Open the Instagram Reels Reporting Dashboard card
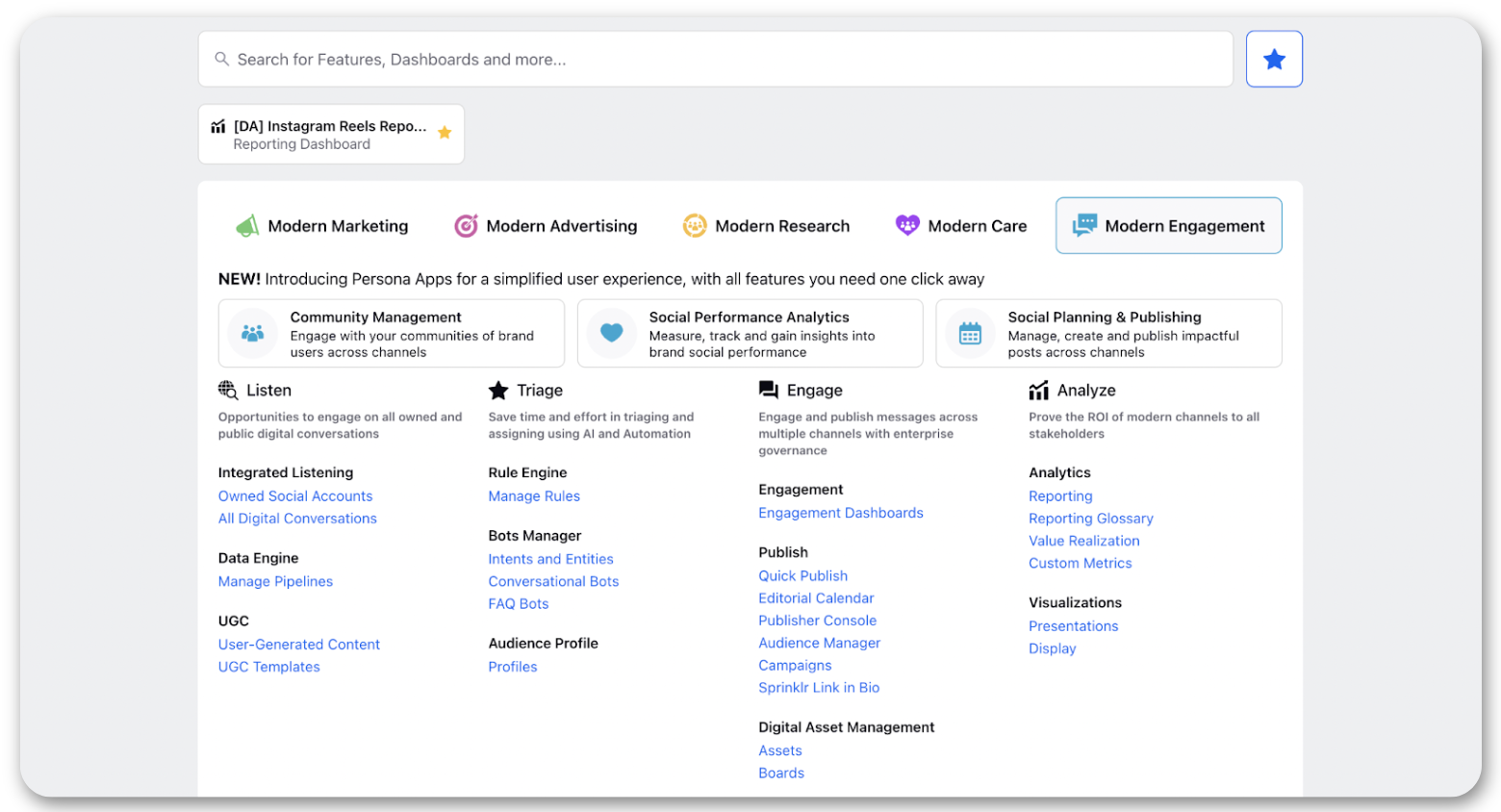This screenshot has height=812, width=1501. [331, 134]
